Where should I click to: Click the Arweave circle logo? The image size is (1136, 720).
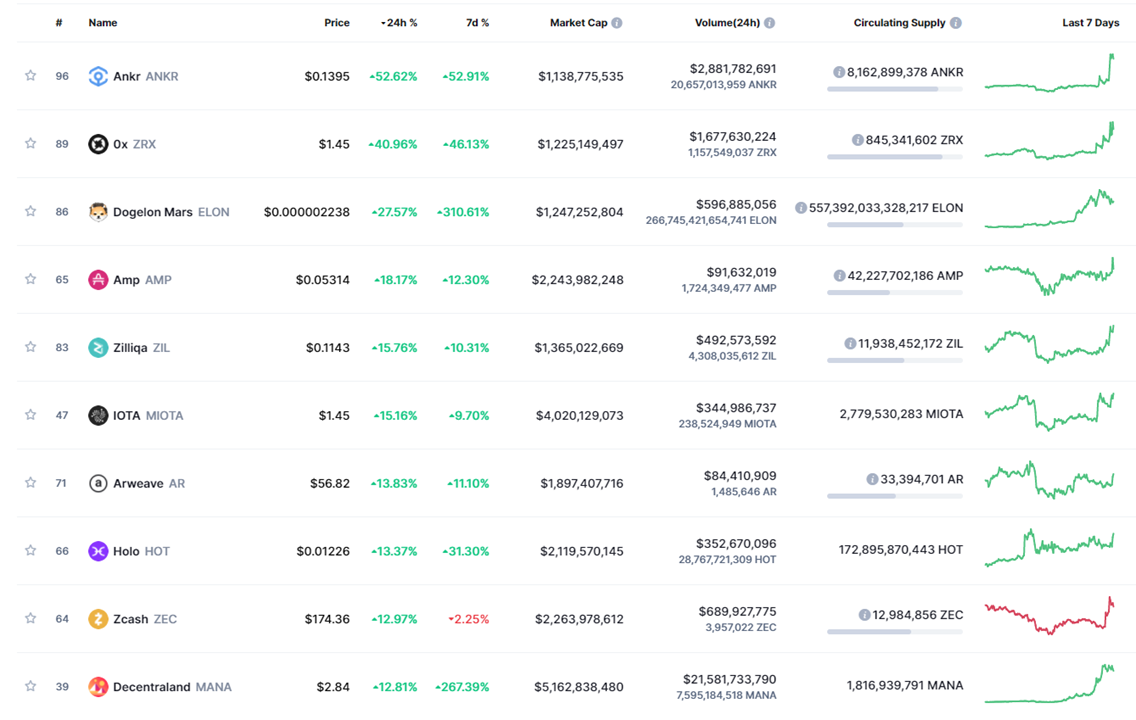[98, 483]
